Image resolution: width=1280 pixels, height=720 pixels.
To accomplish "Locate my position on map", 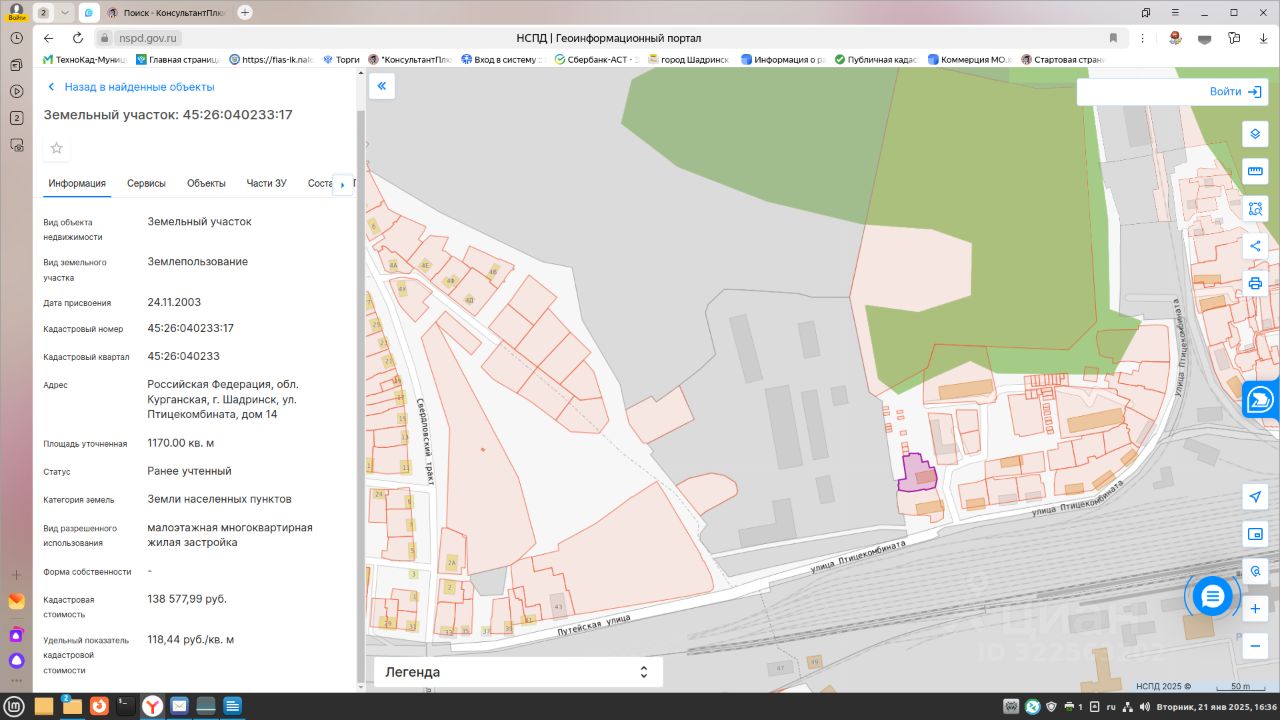I will click(x=1255, y=497).
